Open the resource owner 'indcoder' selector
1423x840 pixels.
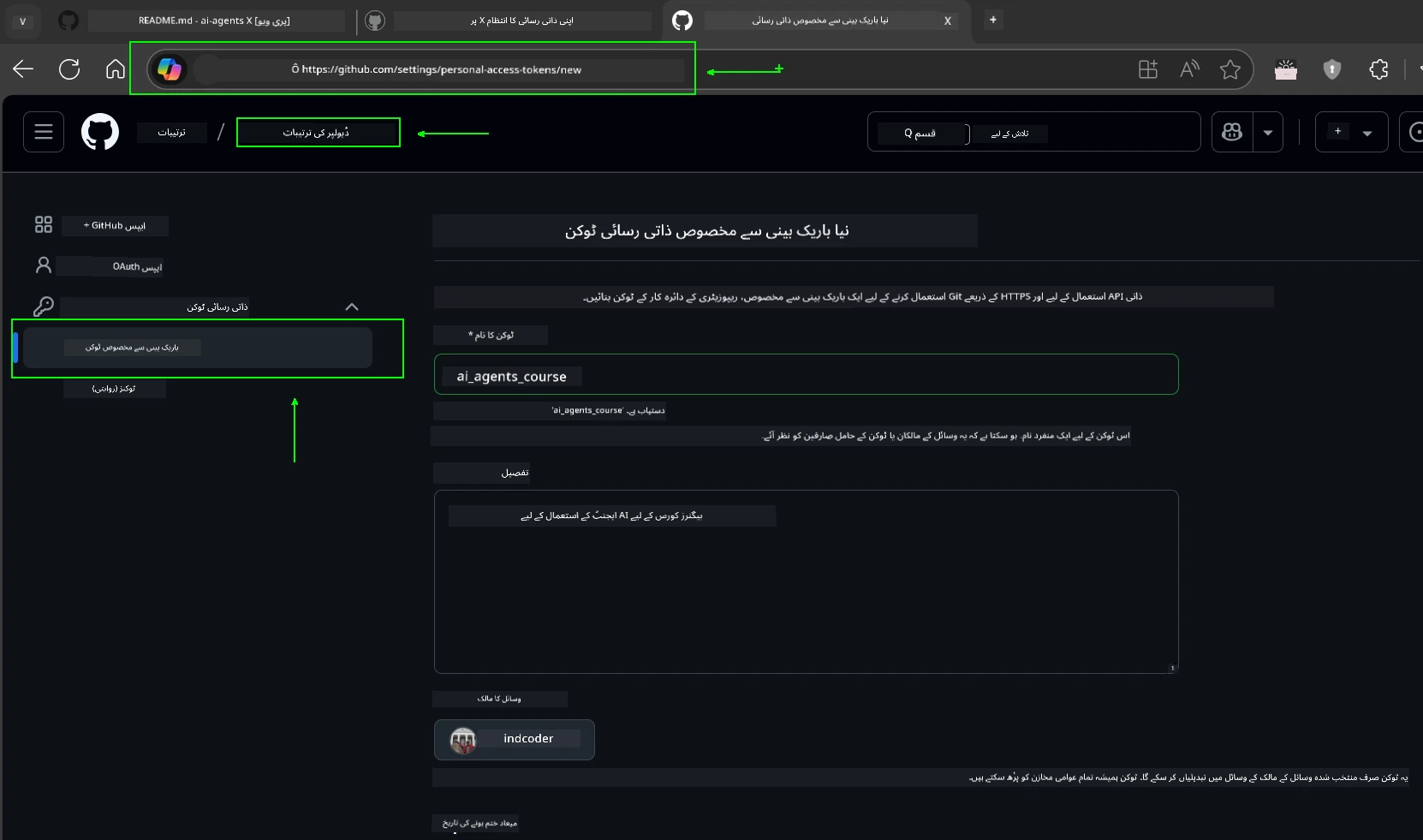pyautogui.click(x=514, y=740)
